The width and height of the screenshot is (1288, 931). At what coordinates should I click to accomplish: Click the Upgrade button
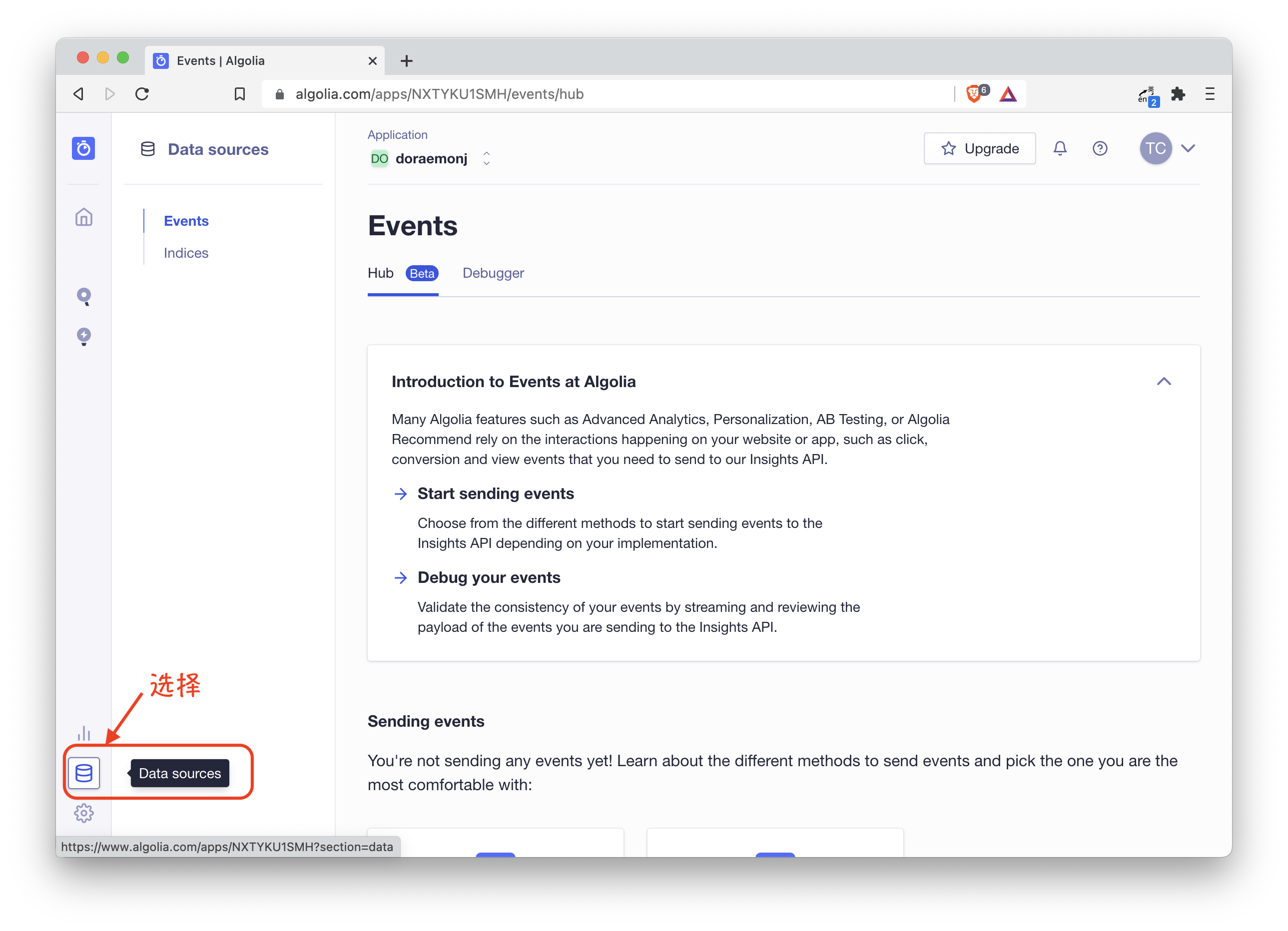980,149
